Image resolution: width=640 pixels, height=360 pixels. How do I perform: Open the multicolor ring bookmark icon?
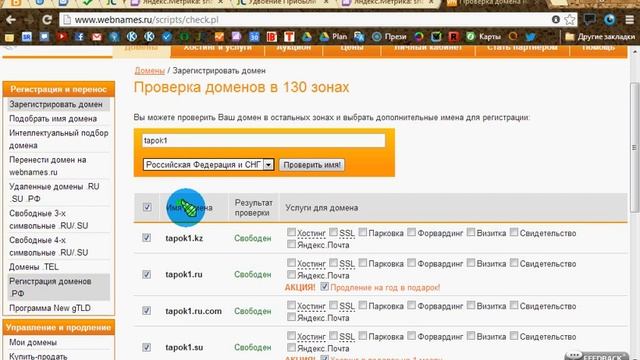(419, 37)
